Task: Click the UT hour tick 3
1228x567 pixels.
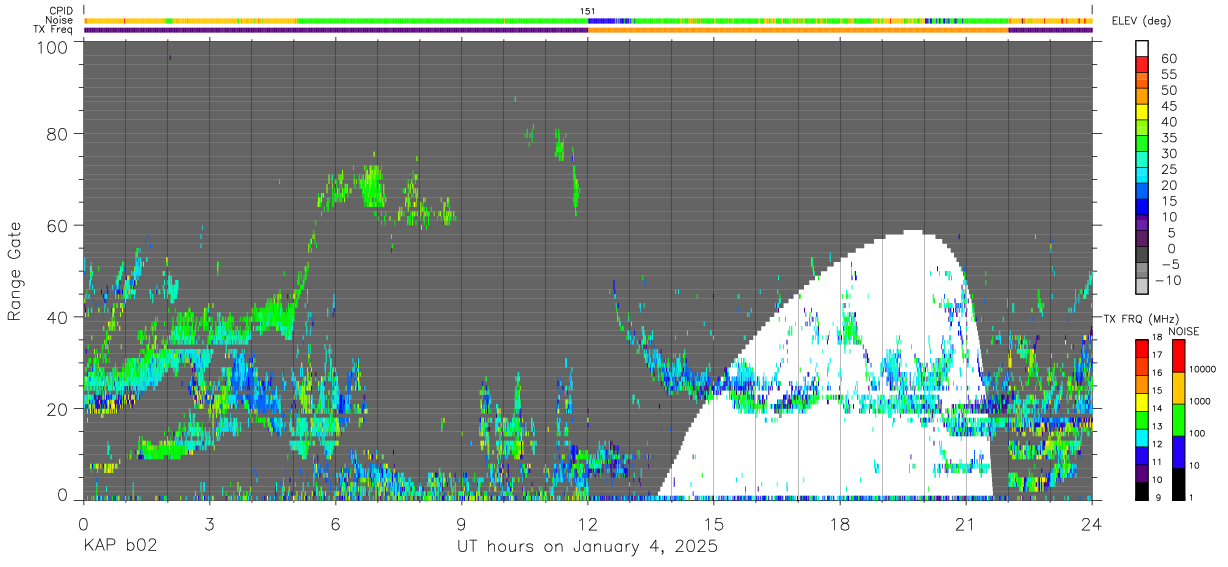Action: click(x=210, y=523)
